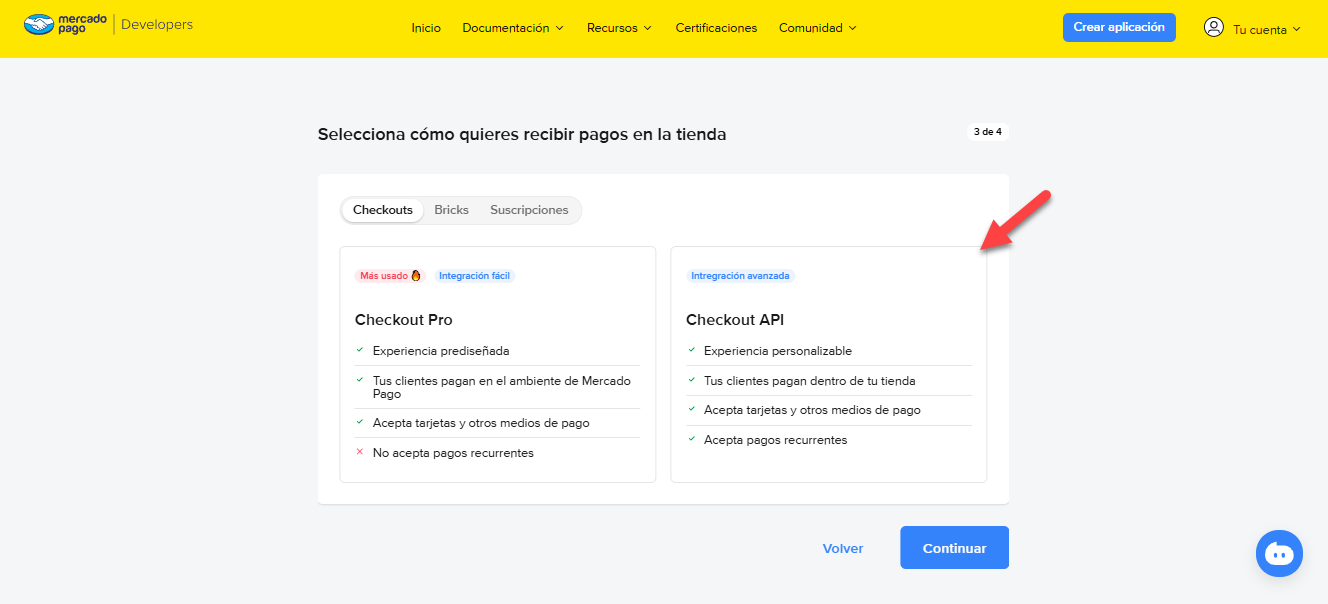
Task: Click the fire emoji on Más usado badge
Action: [416, 276]
